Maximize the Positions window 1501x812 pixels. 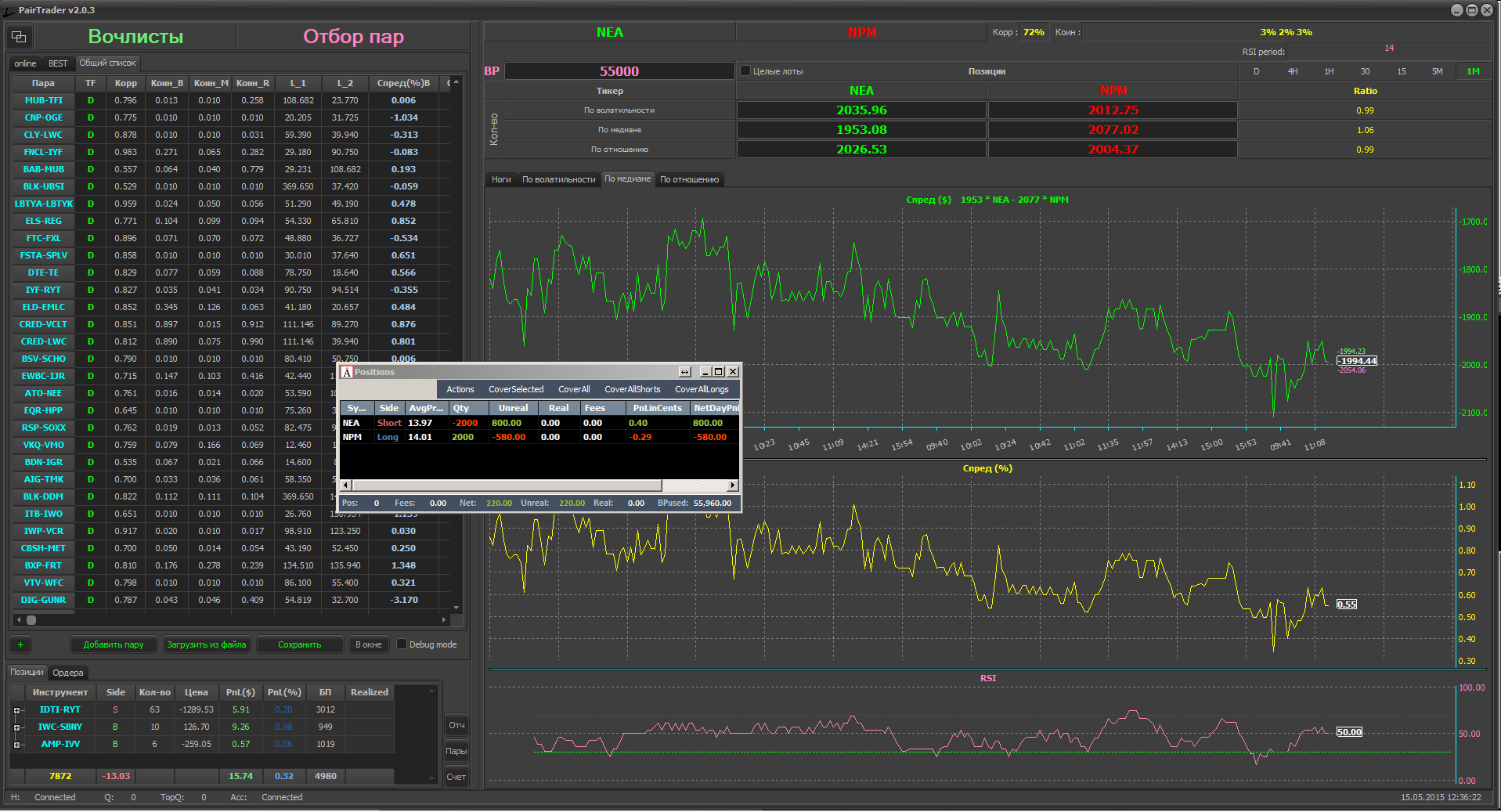point(719,372)
